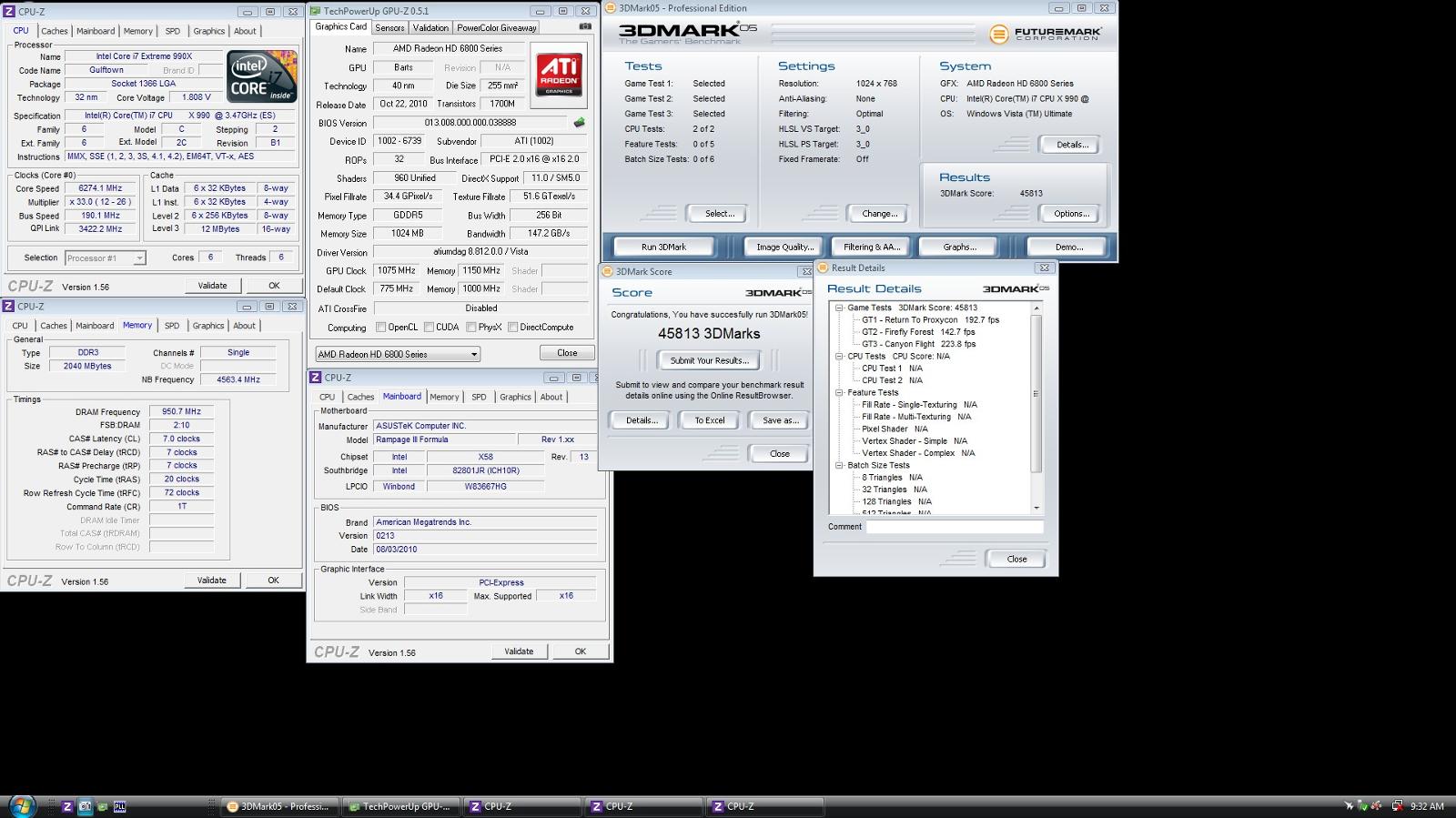Open the AMD Radeon HD 6800 Series dropdown

pyautogui.click(x=398, y=354)
